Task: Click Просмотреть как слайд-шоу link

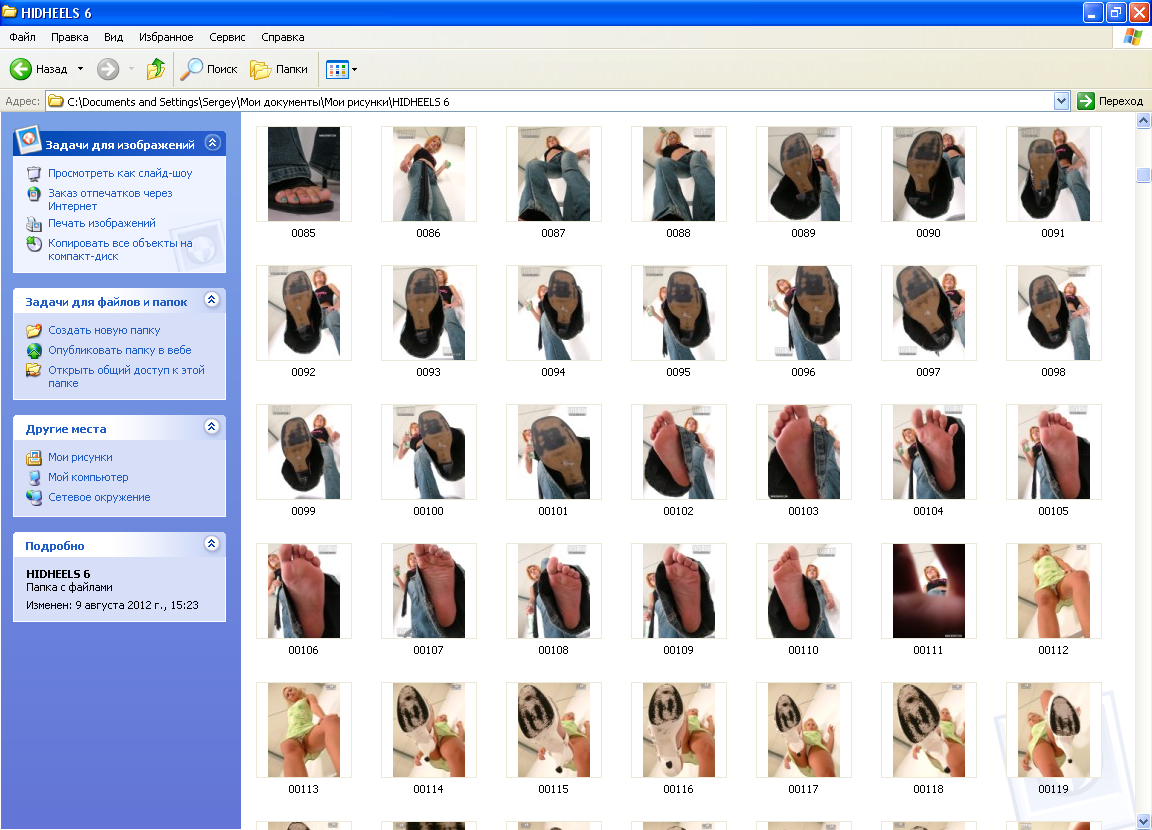Action: pyautogui.click(x=120, y=173)
